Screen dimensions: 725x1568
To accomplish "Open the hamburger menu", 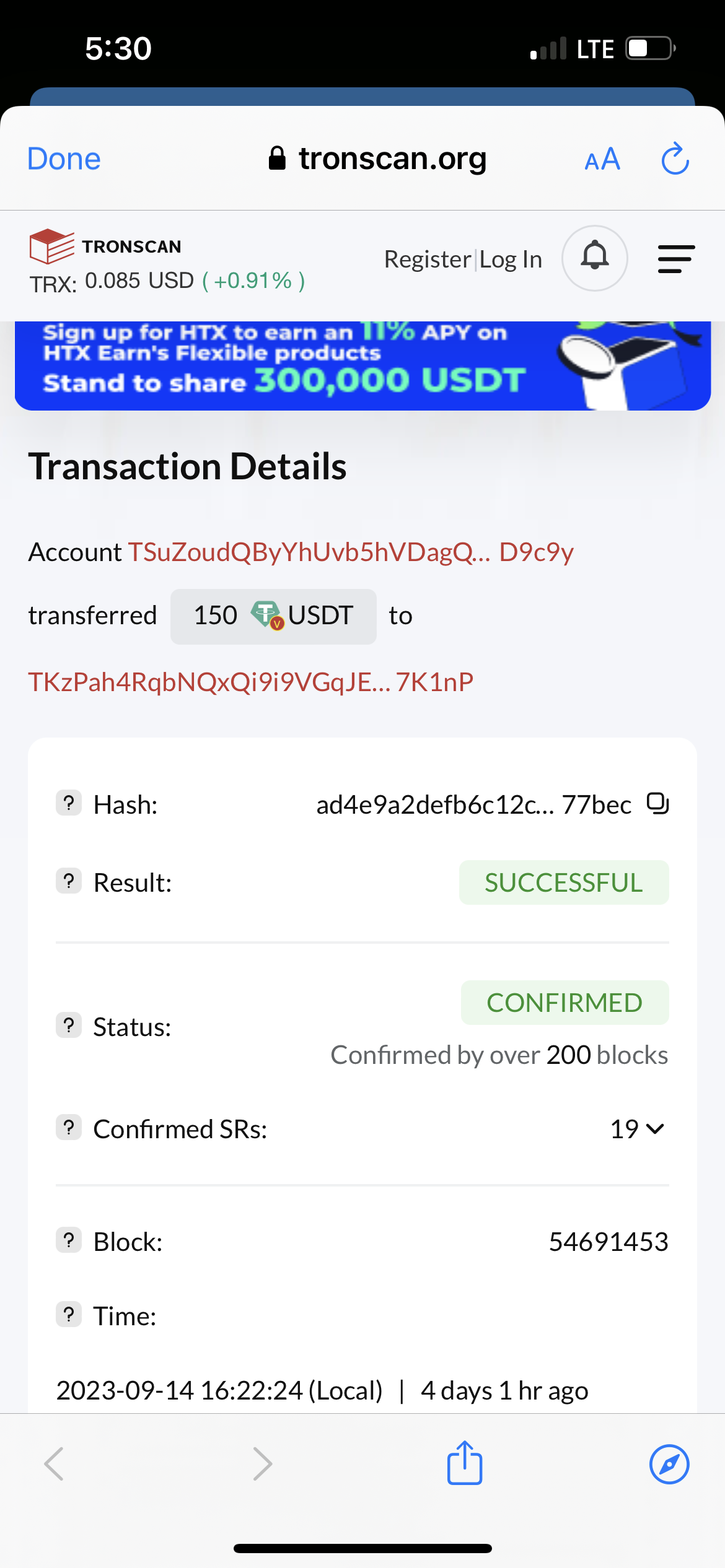I will 675,258.
